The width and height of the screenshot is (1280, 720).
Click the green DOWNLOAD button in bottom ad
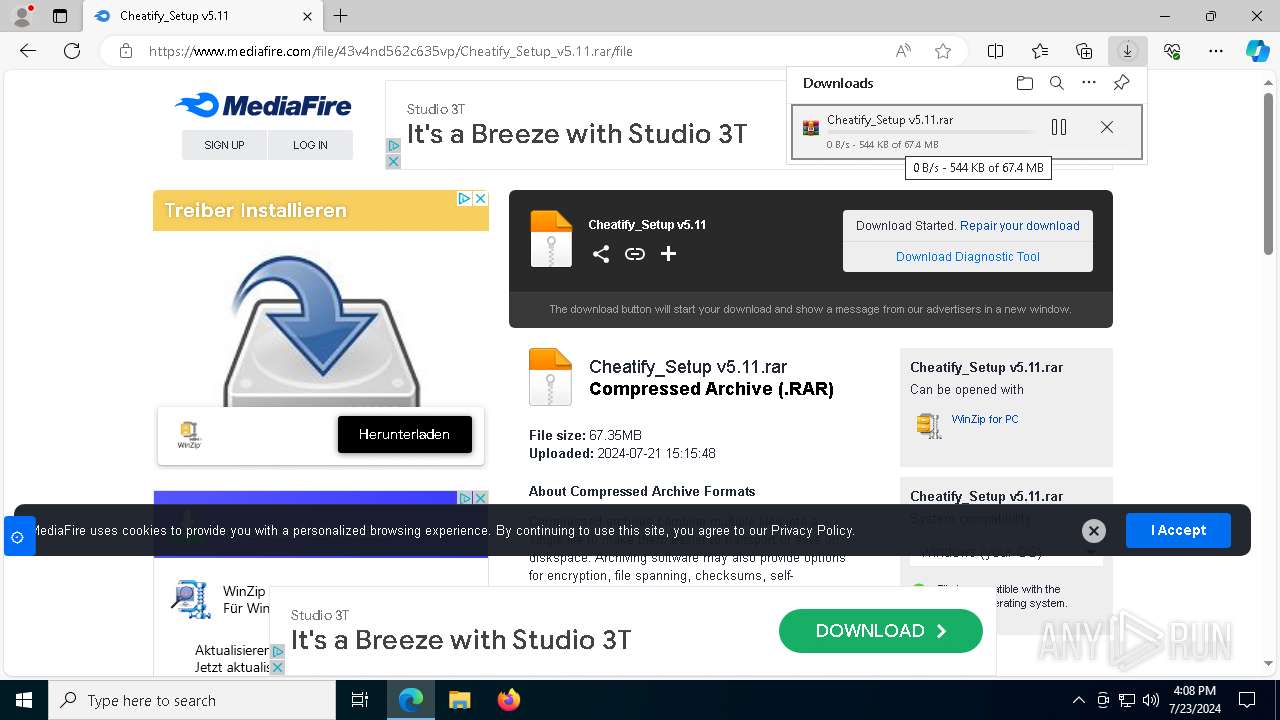pos(880,631)
